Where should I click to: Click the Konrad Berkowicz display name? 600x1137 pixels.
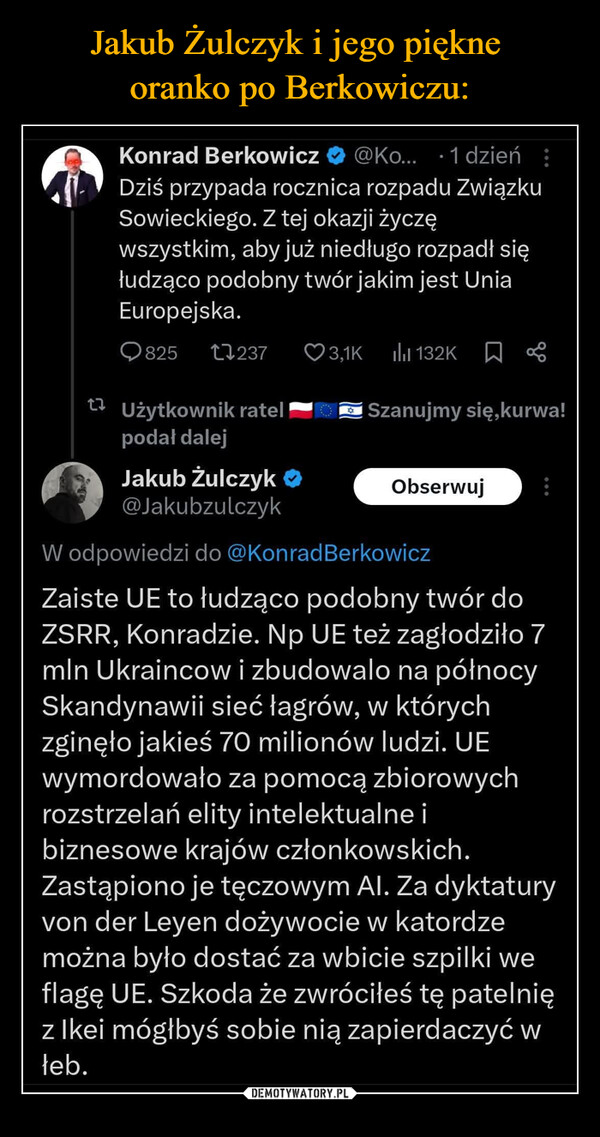pos(219,156)
